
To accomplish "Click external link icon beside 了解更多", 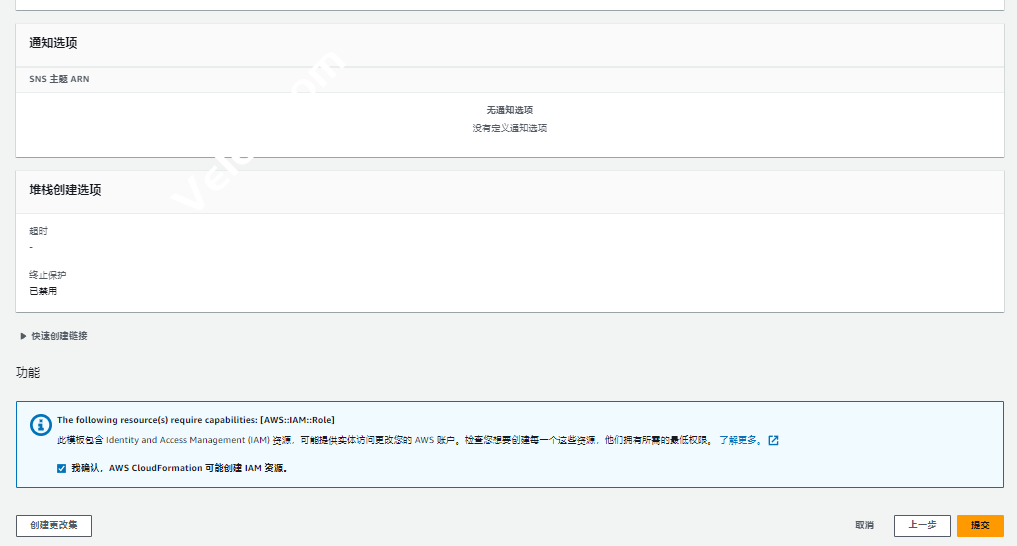I will (x=773, y=440).
